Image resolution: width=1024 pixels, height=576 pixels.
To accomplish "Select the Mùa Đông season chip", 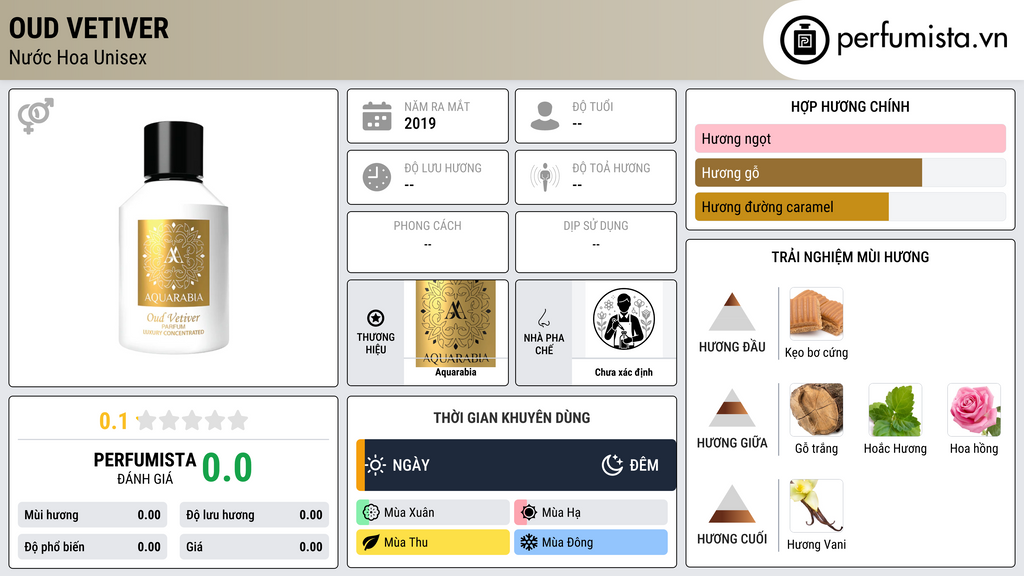I will click(591, 543).
